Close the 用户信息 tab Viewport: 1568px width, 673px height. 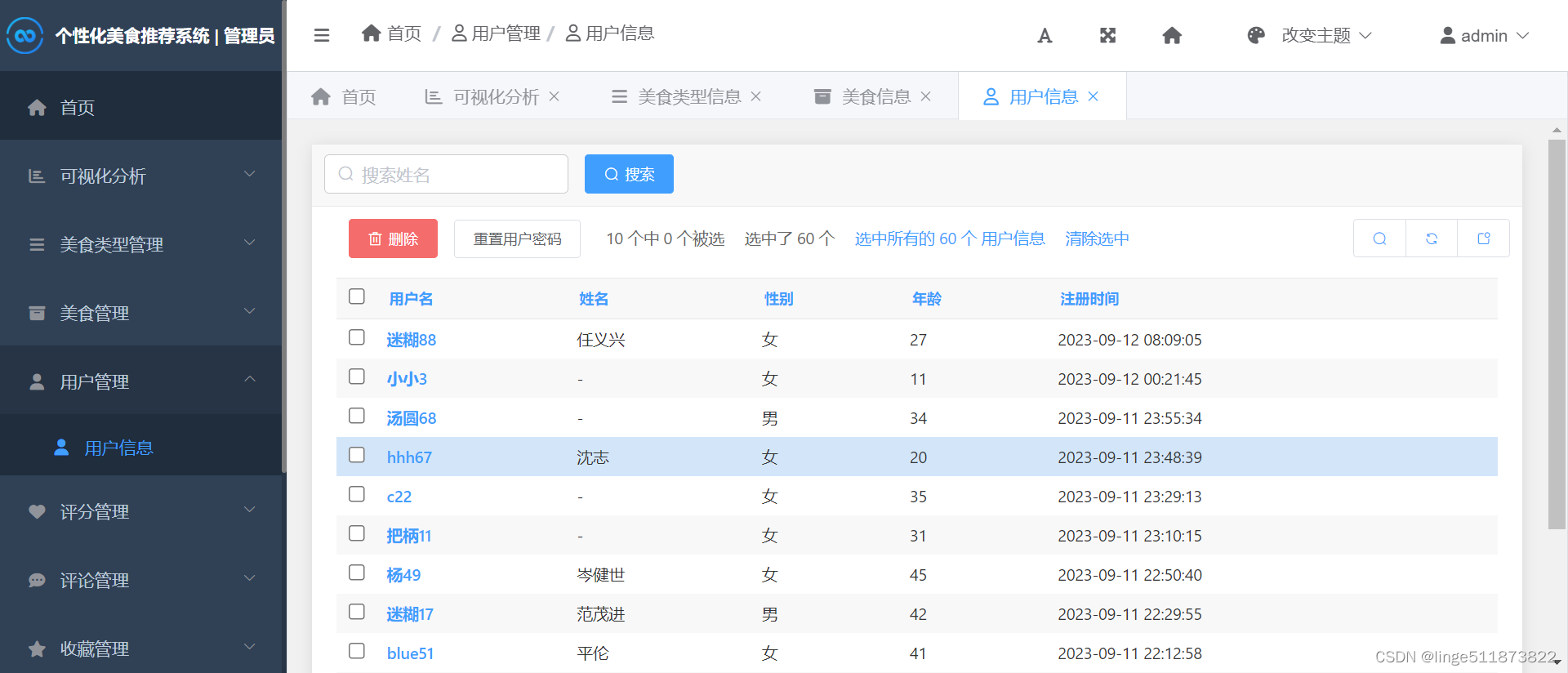point(1093,96)
